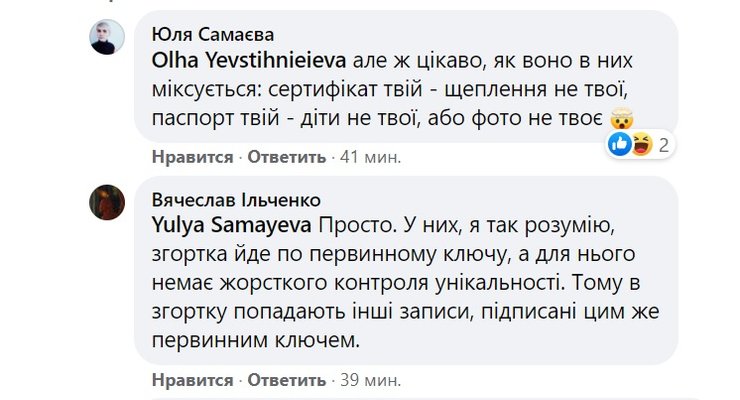Click the blue thumbs-up reaction icon
Viewport: 740px width, 400px height.
point(620,145)
